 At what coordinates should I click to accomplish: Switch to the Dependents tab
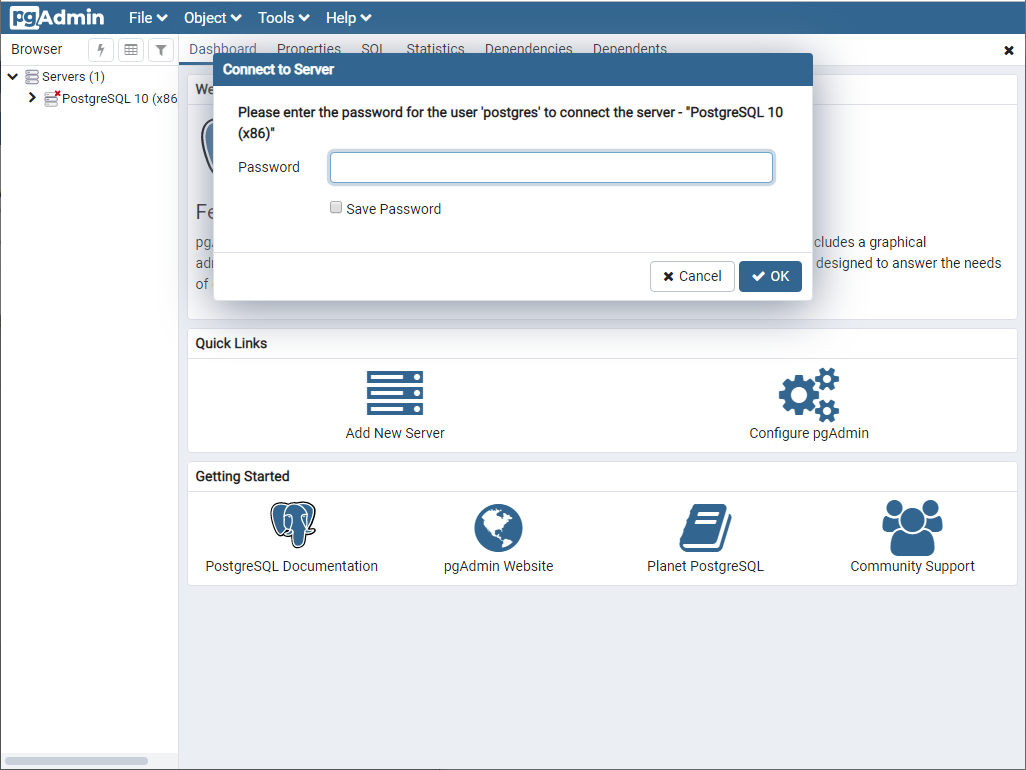click(629, 48)
